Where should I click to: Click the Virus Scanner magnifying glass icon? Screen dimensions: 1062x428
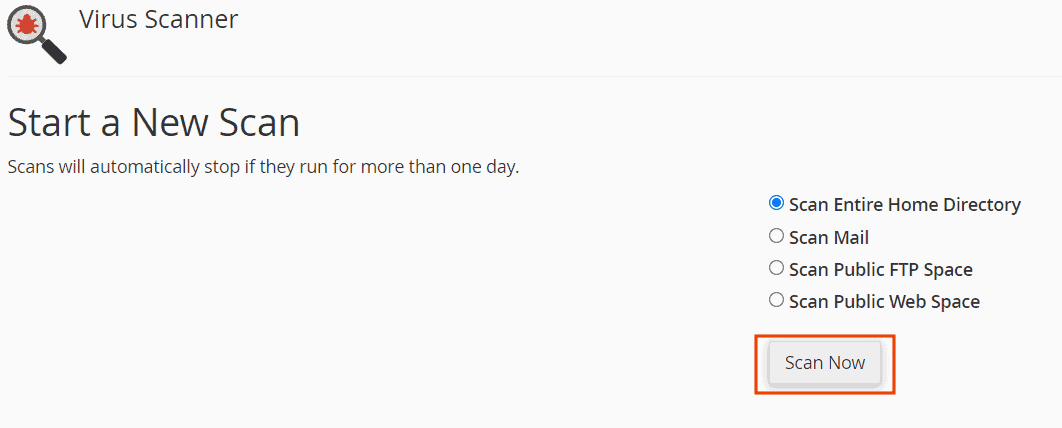tap(36, 31)
